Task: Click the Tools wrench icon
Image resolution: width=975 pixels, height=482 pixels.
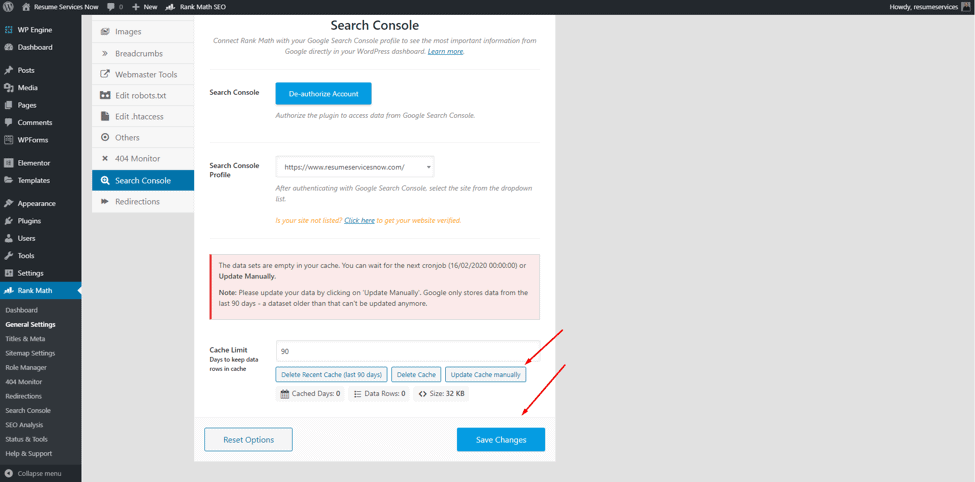Action: [x=9, y=256]
